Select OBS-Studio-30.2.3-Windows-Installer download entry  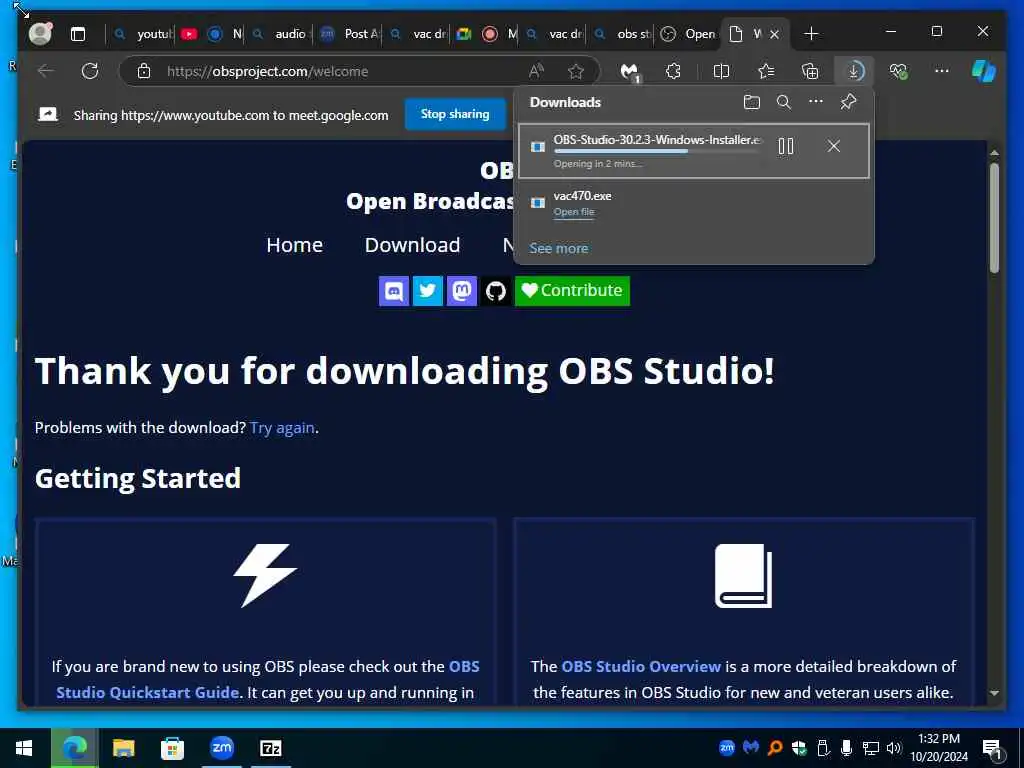(x=694, y=151)
